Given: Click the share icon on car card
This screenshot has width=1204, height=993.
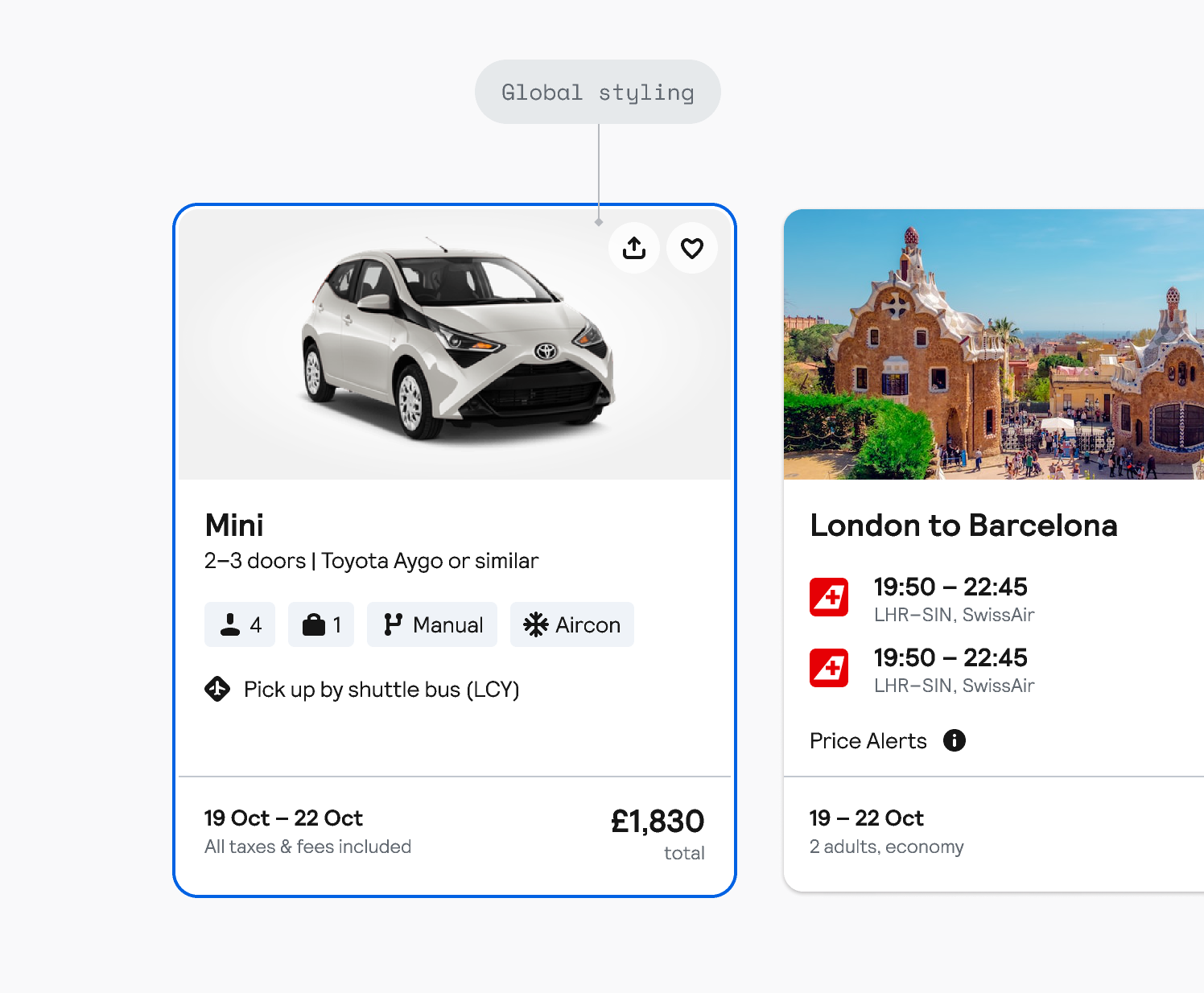Looking at the screenshot, I should pos(634,248).
